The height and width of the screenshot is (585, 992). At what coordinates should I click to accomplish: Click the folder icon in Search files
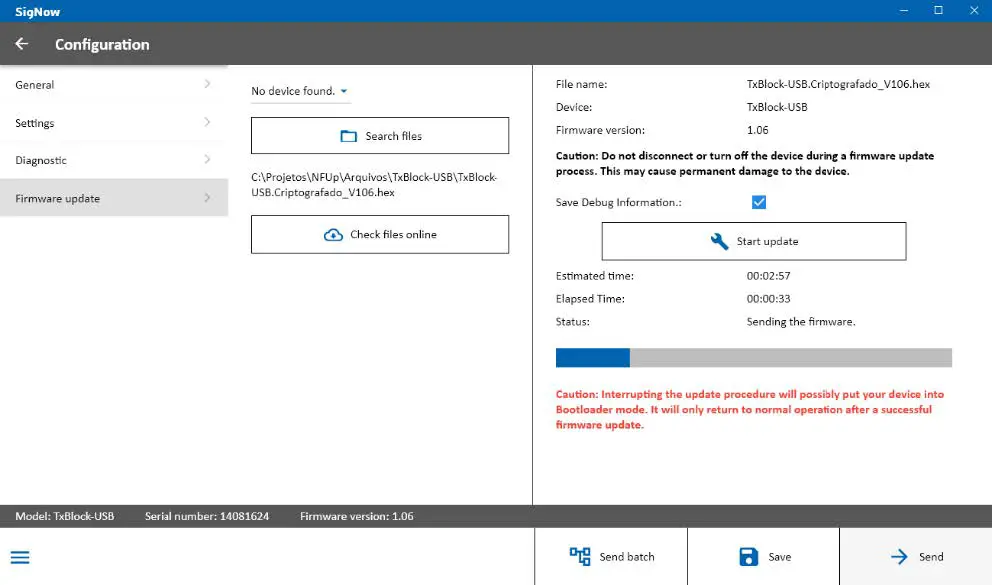tap(349, 136)
